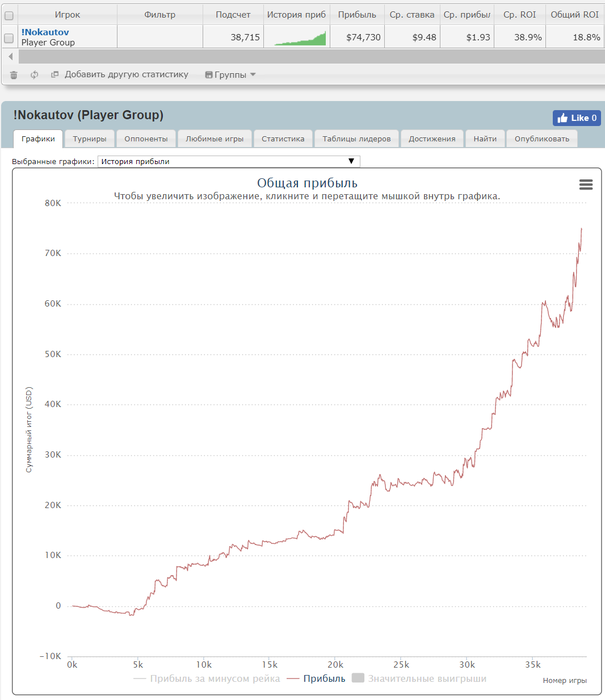The width and height of the screenshot is (605, 700).
Task: Sort by the Фильтр column header
Action: click(160, 15)
